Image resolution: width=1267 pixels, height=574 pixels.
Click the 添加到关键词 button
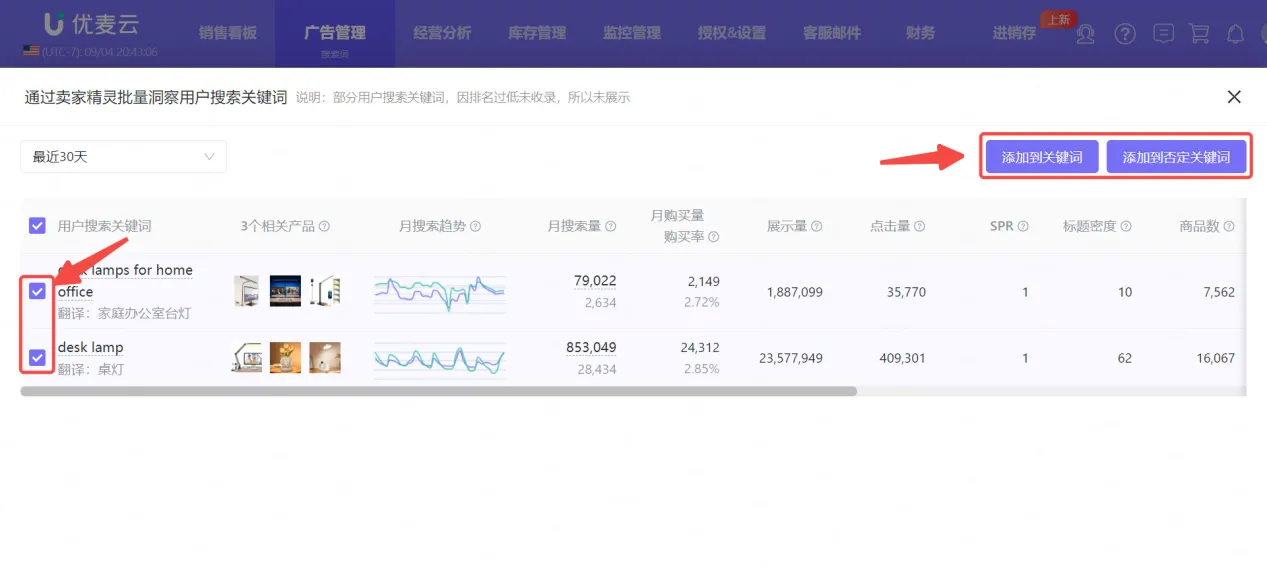click(1042, 157)
